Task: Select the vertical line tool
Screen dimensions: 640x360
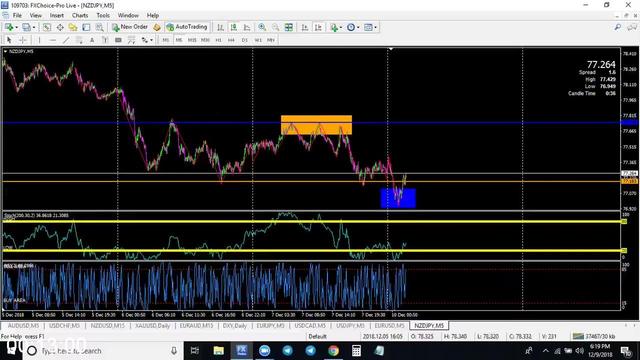Action: [x=39, y=40]
